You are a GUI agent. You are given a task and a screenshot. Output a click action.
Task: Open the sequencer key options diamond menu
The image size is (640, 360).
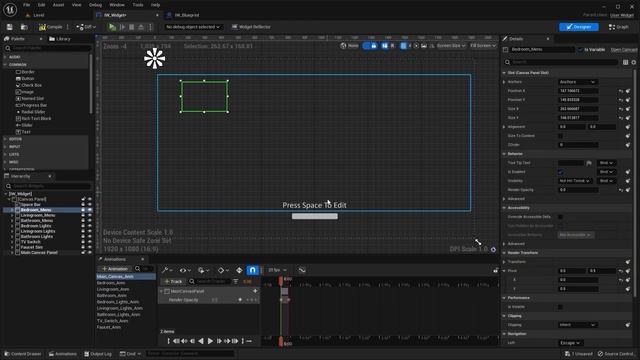[223, 270]
